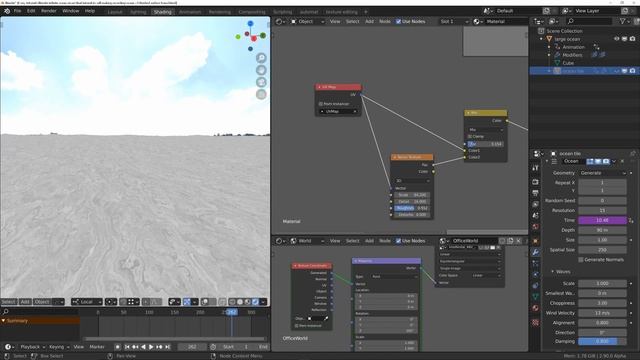Click the outliner filter funnel icon
640x360 pixels.
coord(622,21)
